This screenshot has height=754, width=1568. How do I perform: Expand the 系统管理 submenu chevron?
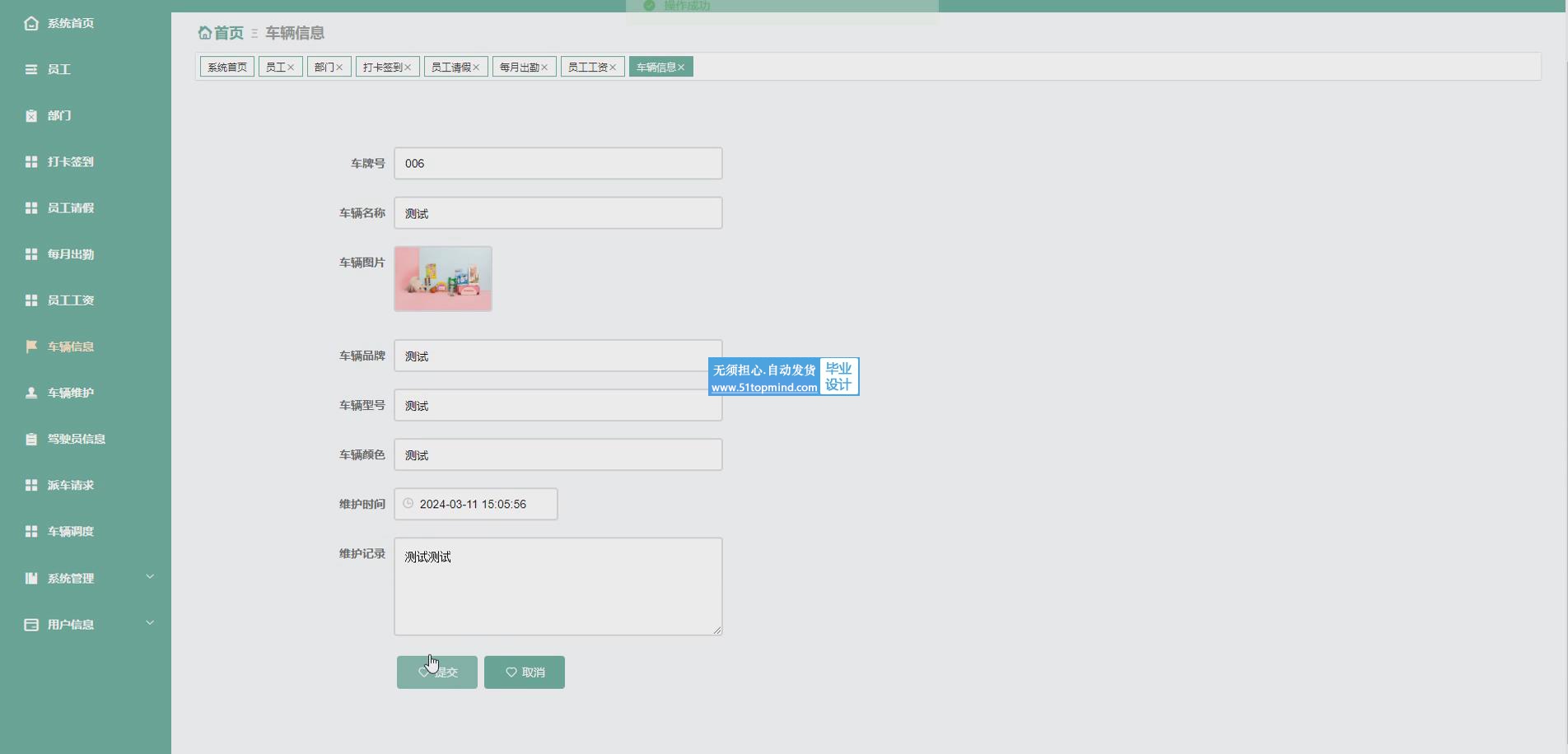[x=150, y=577]
